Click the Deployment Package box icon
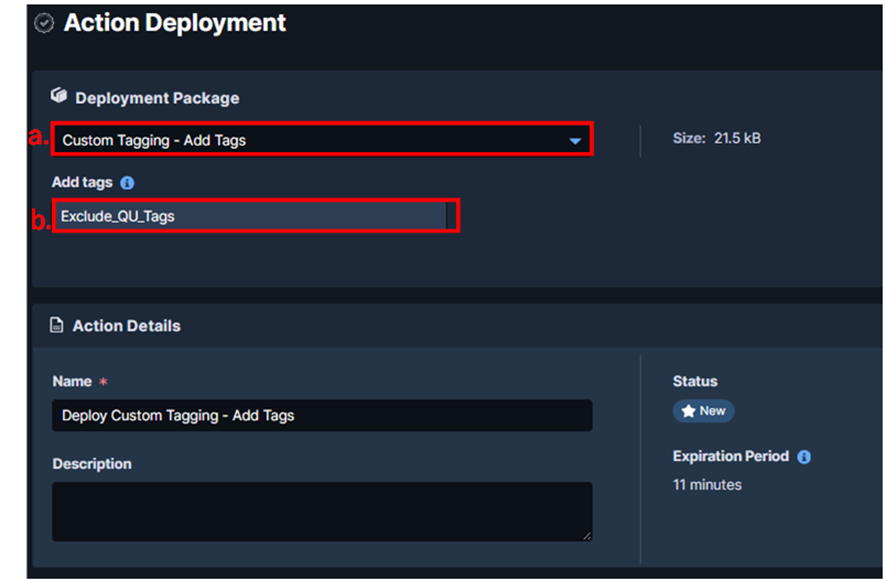The width and height of the screenshot is (886, 581). (x=59, y=96)
